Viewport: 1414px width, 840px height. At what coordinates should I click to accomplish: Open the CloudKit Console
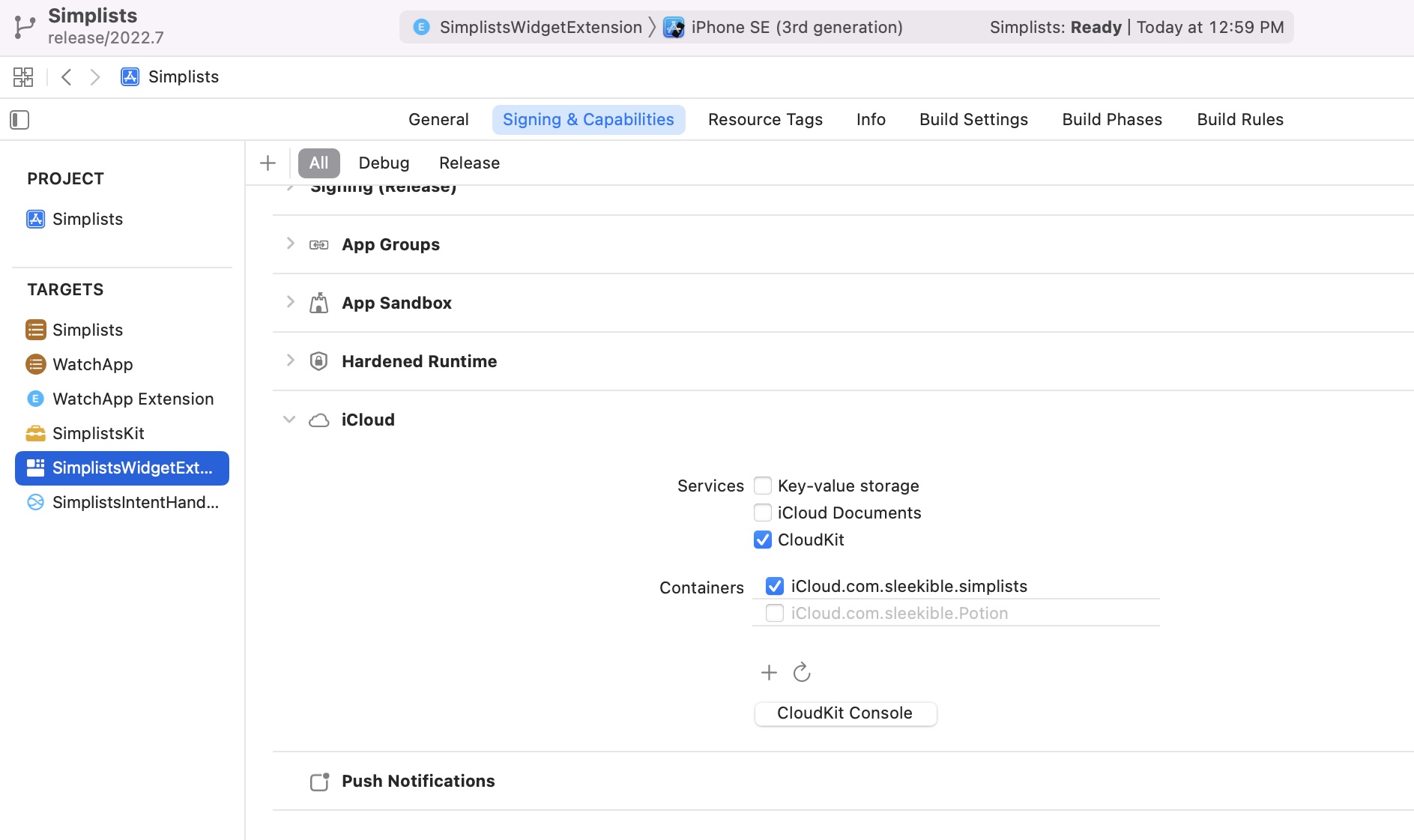click(845, 713)
